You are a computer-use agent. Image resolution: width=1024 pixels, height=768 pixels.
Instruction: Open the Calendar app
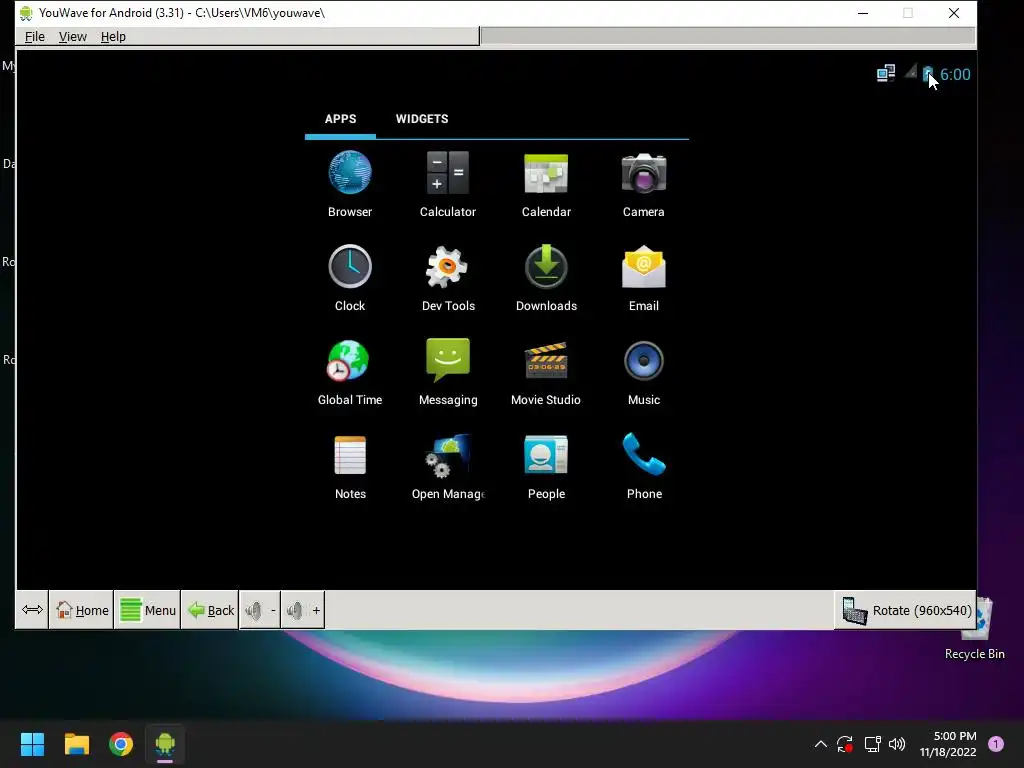coord(546,184)
